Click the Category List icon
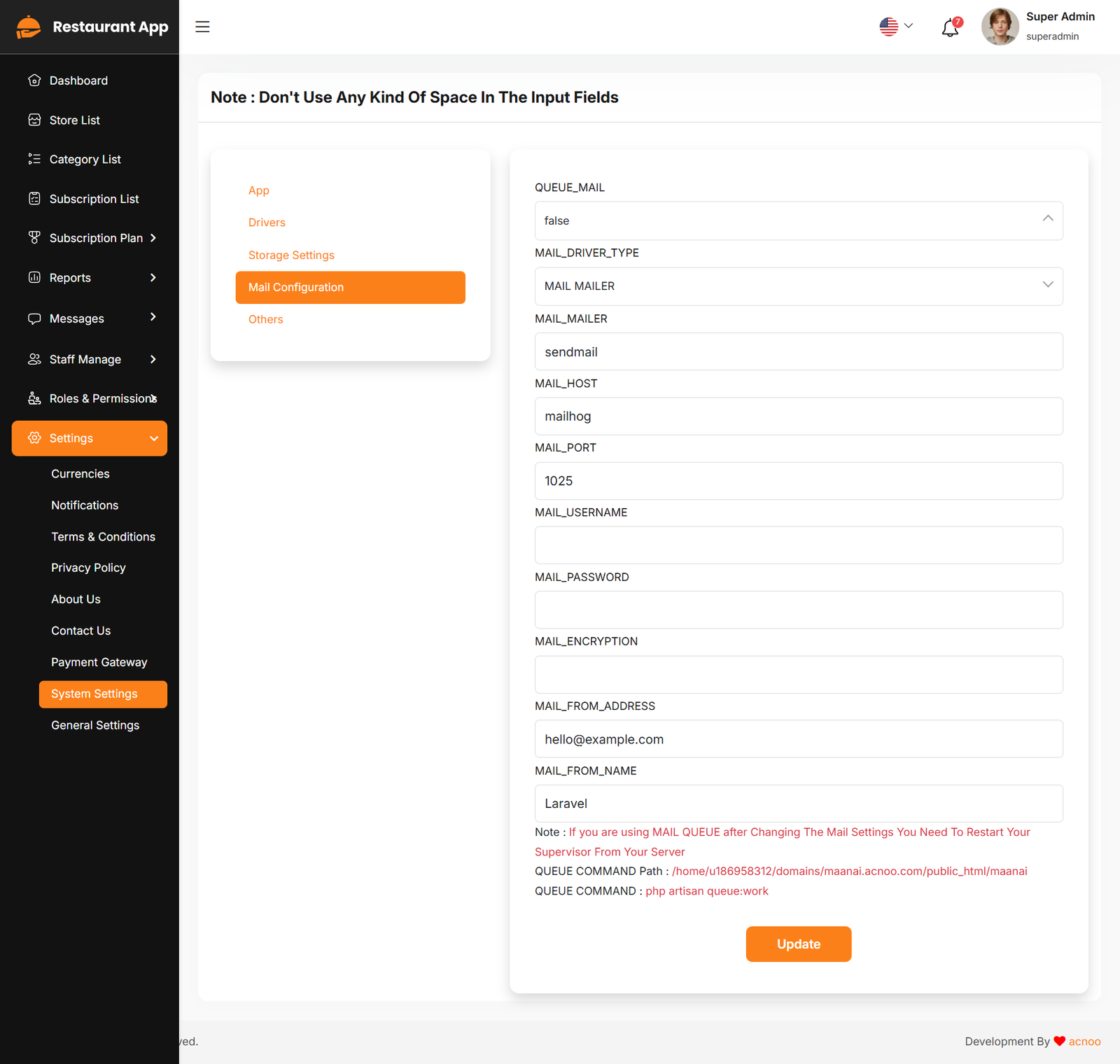The height and width of the screenshot is (1064, 1120). [x=34, y=159]
